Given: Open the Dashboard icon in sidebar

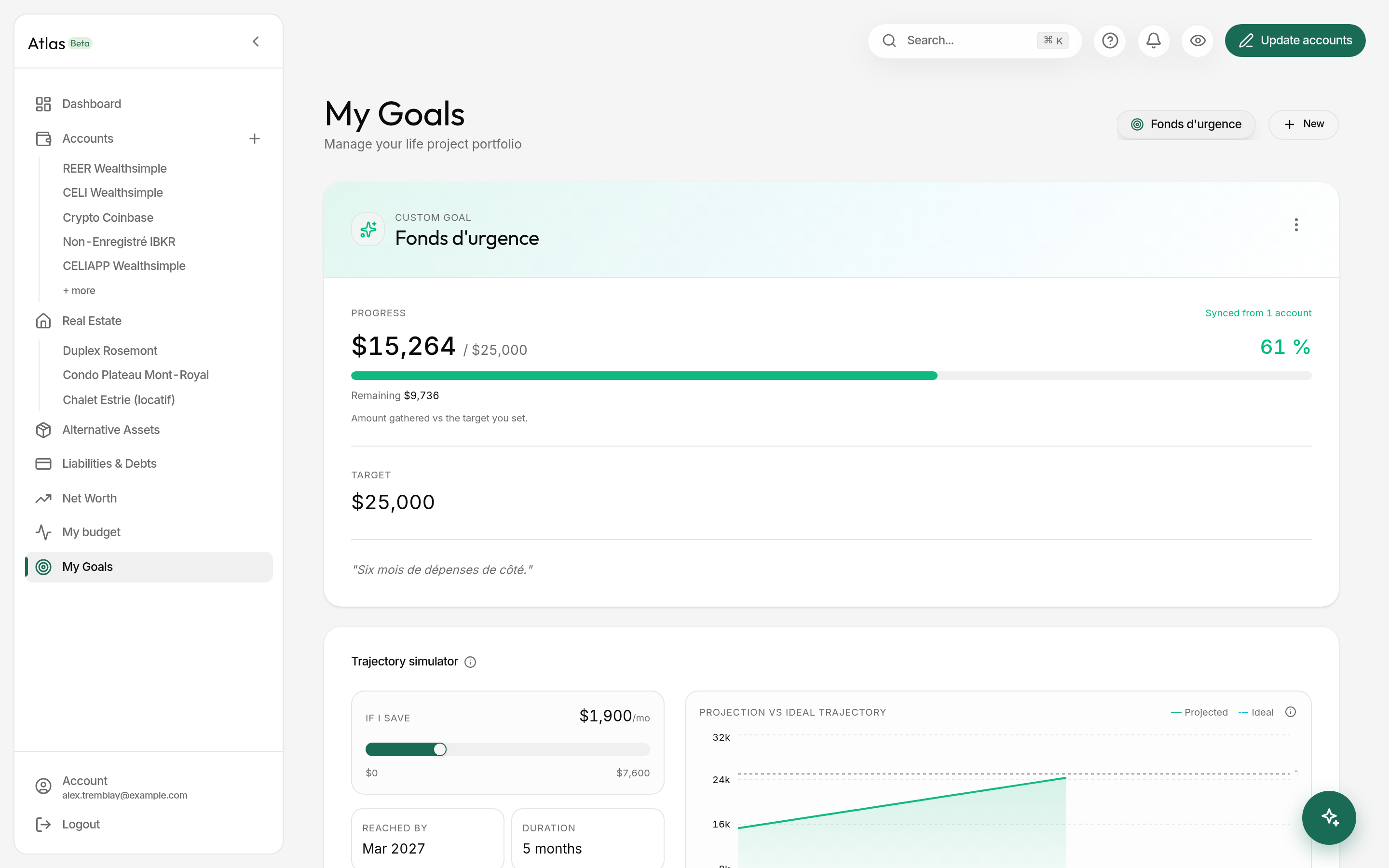Looking at the screenshot, I should (43, 104).
